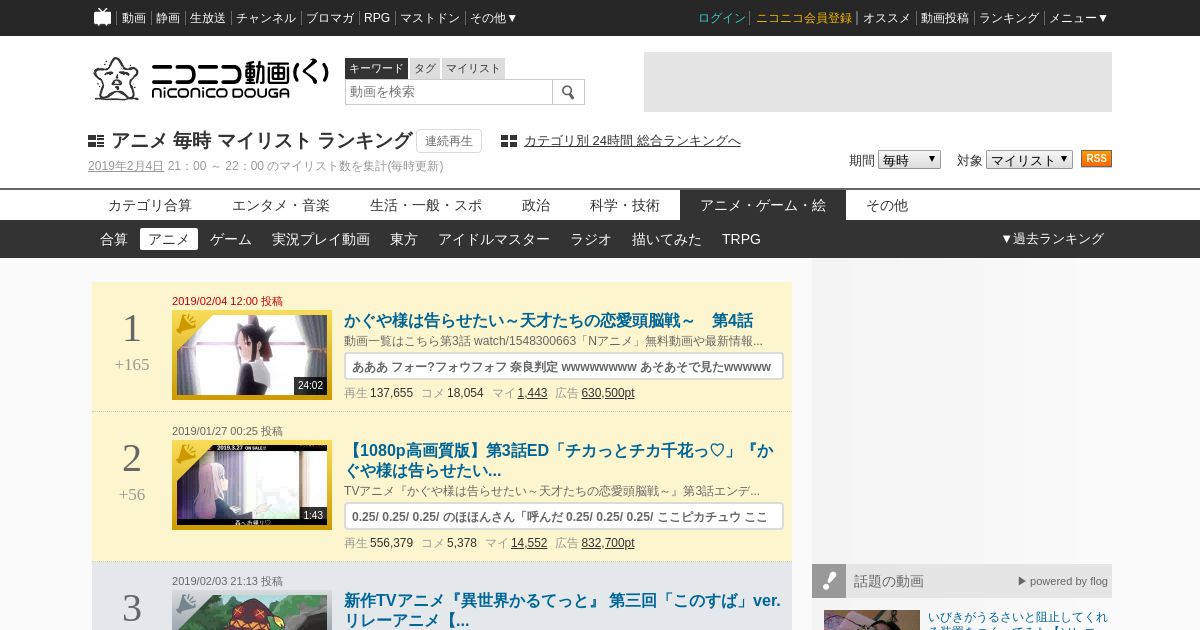Viewport: 1200px width, 630px height.
Task: Expand the メニュー▼ menu
Action: tap(1078, 18)
